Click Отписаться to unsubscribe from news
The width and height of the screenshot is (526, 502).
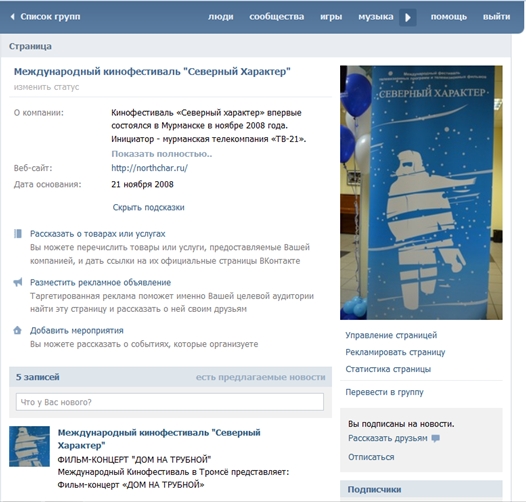pos(371,457)
